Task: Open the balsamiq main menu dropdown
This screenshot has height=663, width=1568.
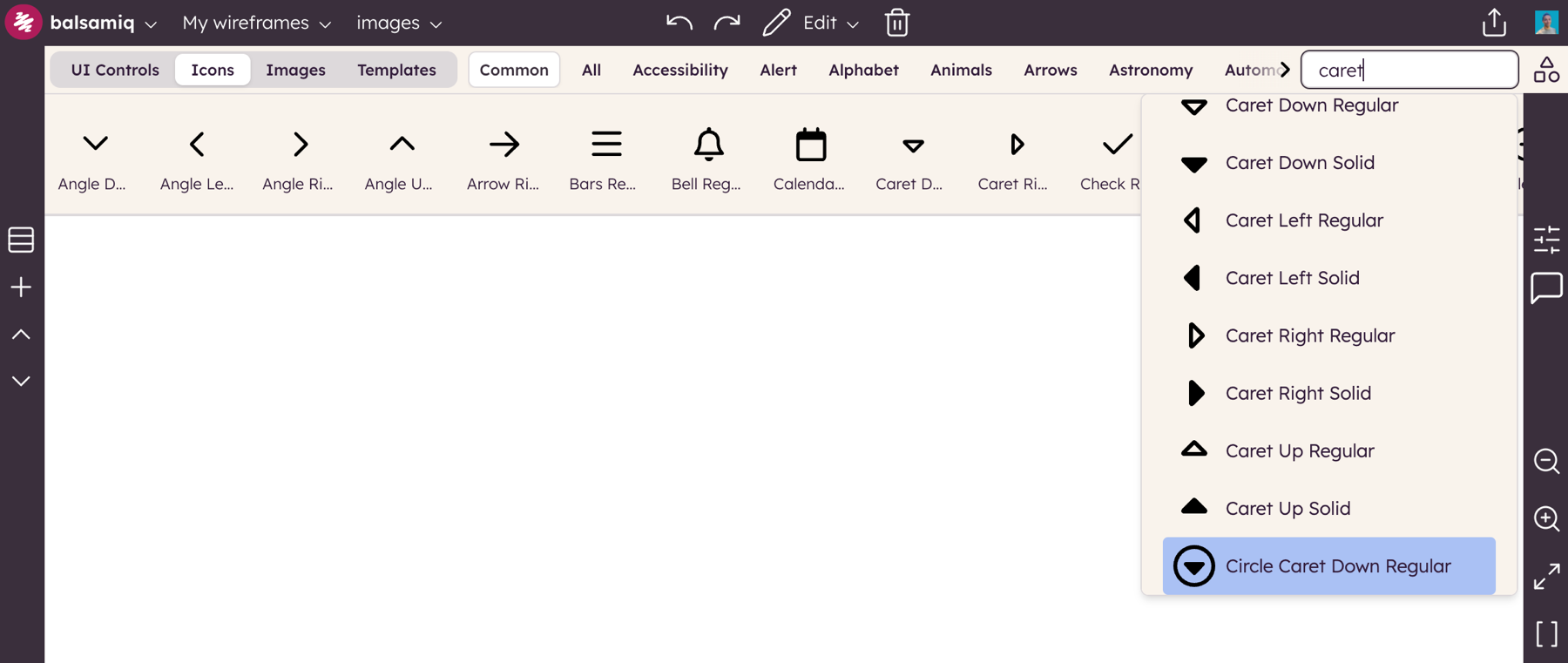Action: click(103, 23)
